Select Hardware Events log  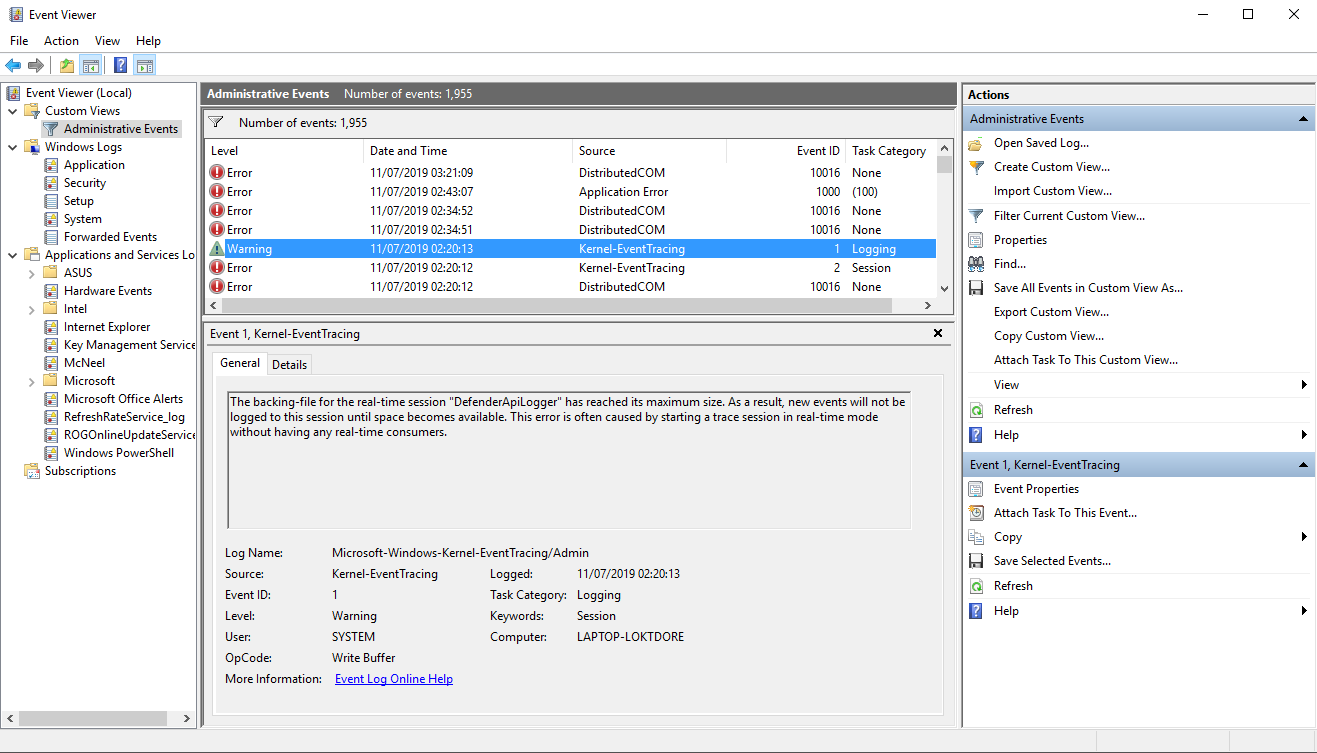tap(108, 291)
